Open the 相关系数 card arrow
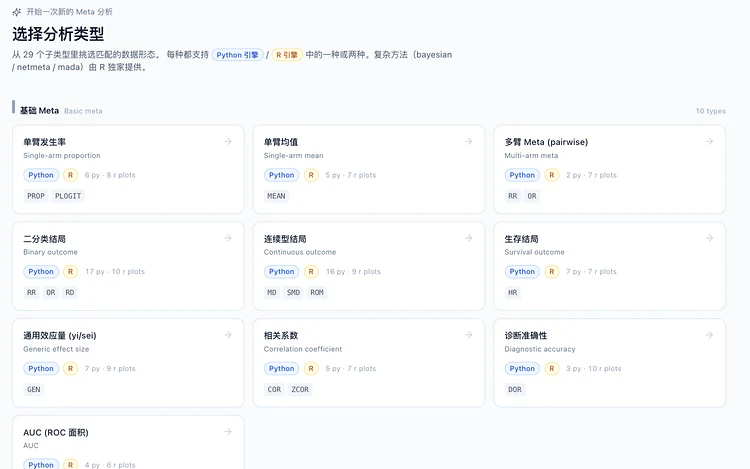 click(x=469, y=335)
